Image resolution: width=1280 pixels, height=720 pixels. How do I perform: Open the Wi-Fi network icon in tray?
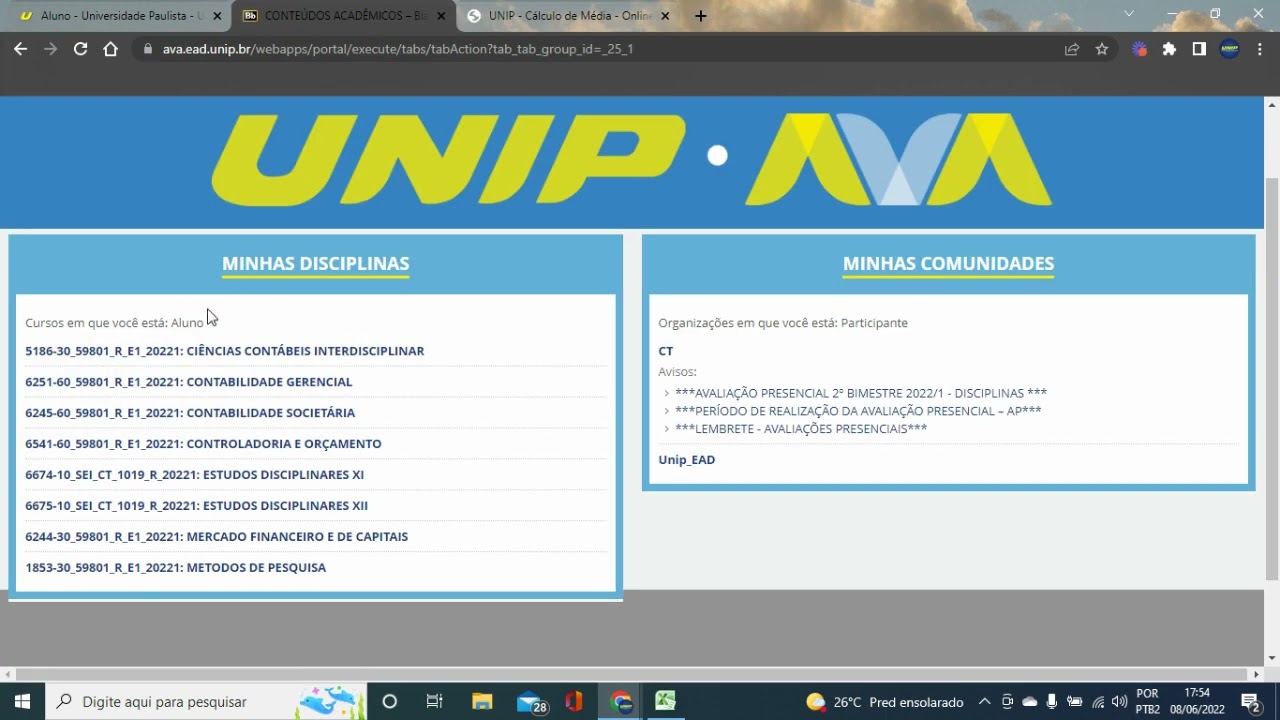[x=1098, y=702]
